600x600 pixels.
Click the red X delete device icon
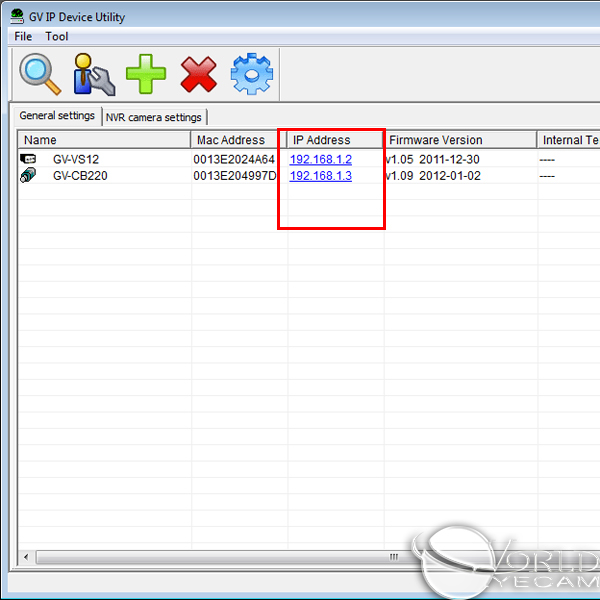(x=199, y=74)
